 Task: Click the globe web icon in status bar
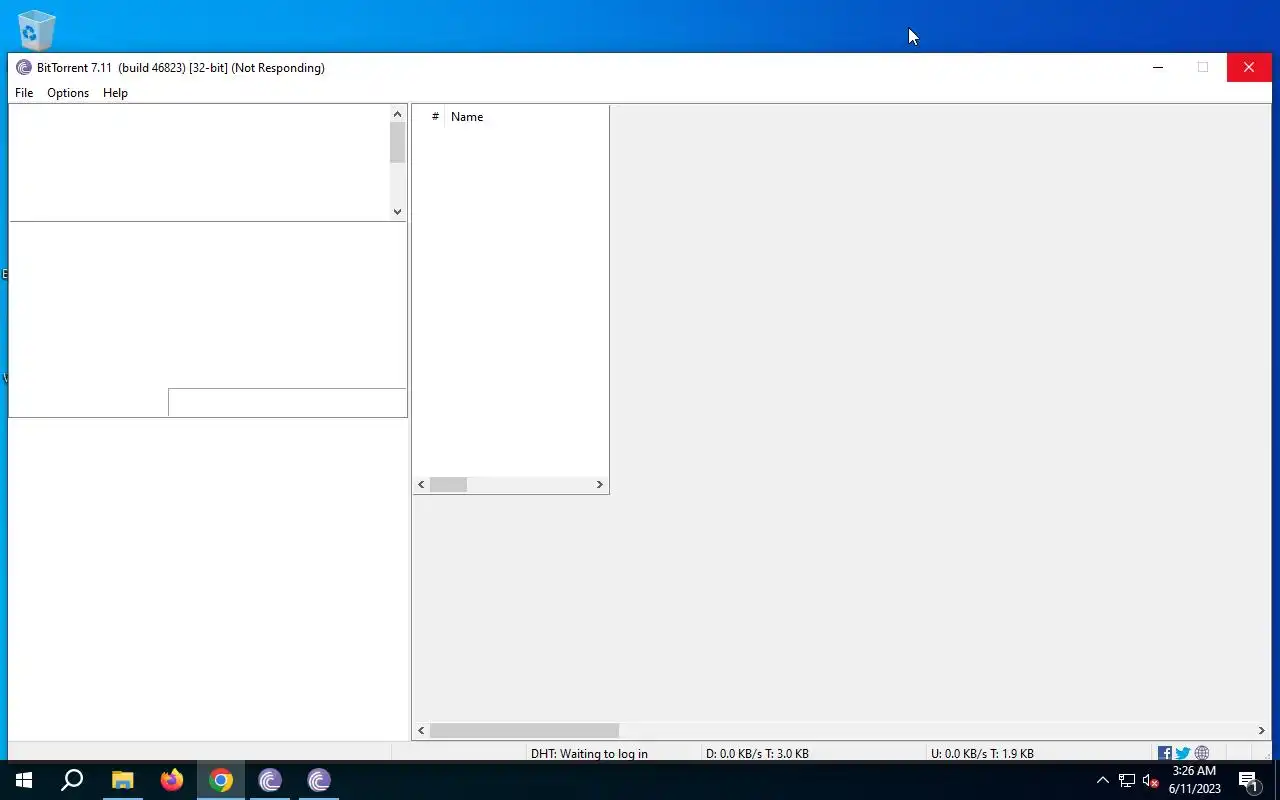pos(1202,753)
